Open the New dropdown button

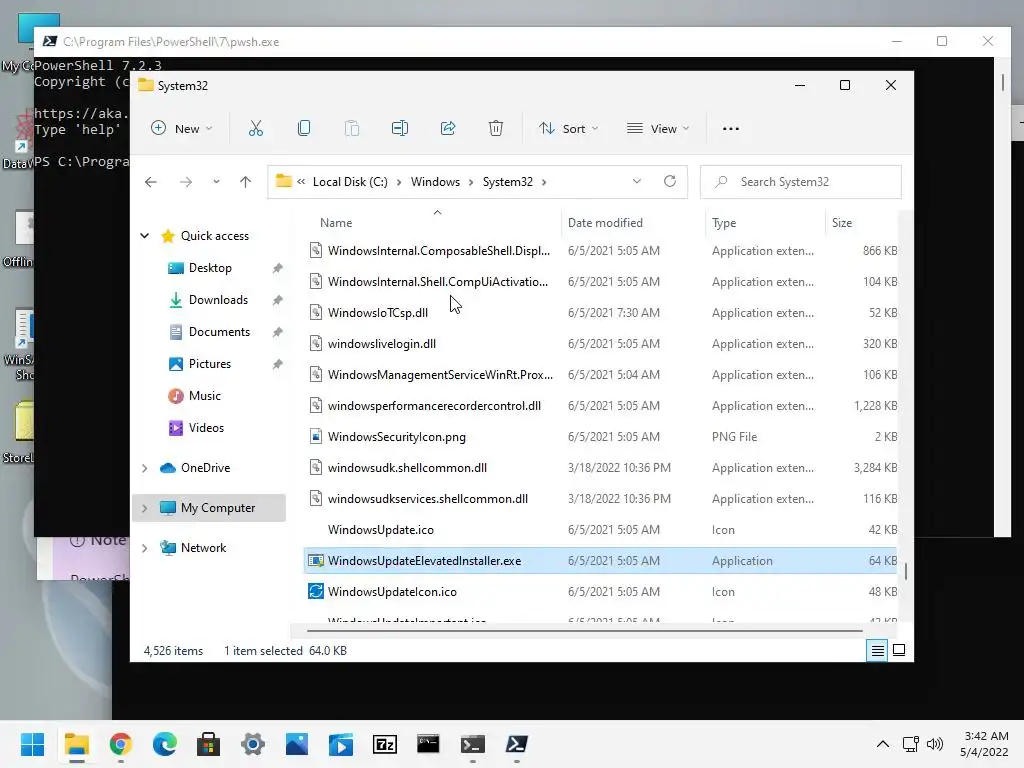tap(182, 129)
